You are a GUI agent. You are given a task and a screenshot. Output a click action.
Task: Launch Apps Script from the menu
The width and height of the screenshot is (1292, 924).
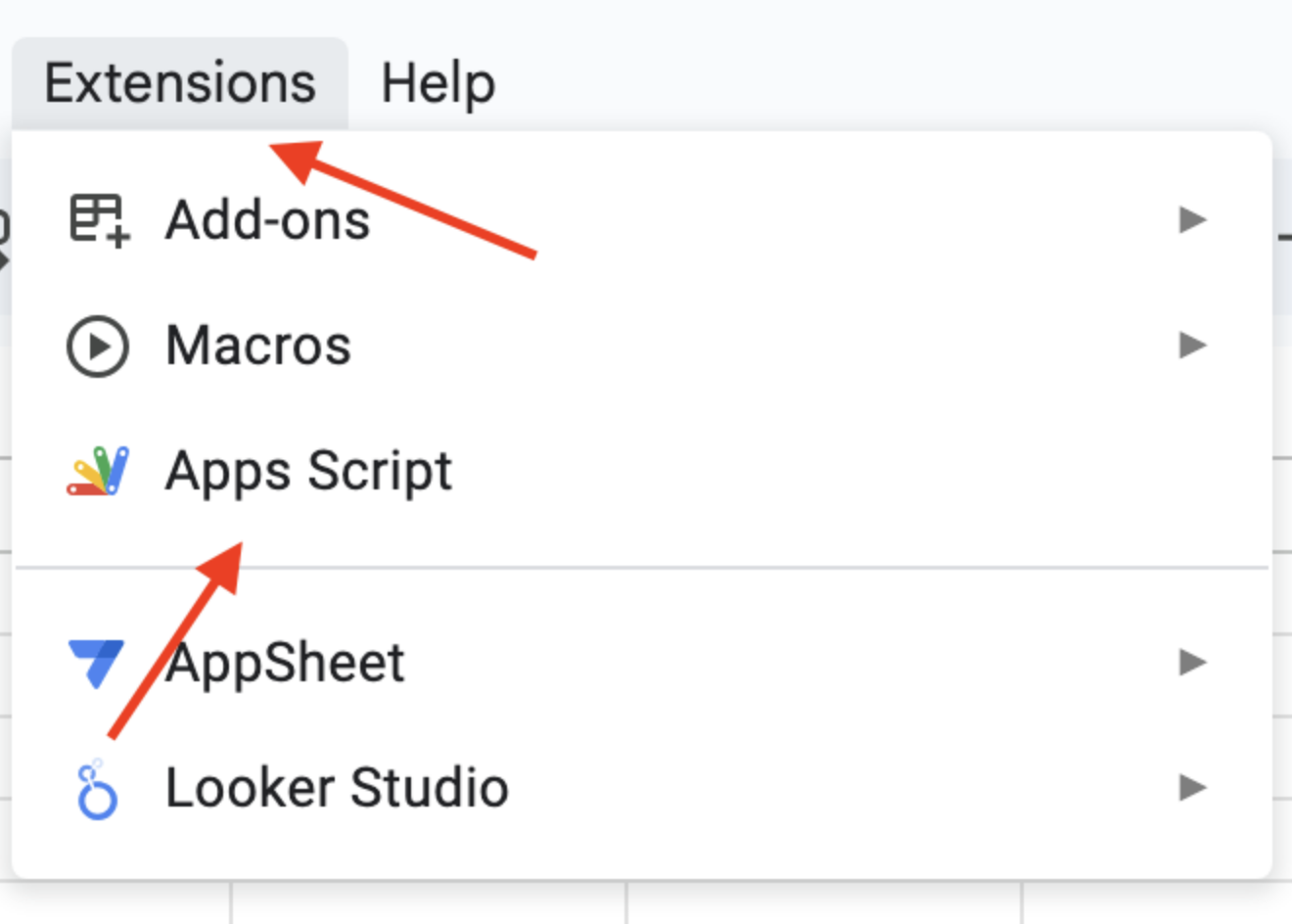pyautogui.click(x=308, y=472)
